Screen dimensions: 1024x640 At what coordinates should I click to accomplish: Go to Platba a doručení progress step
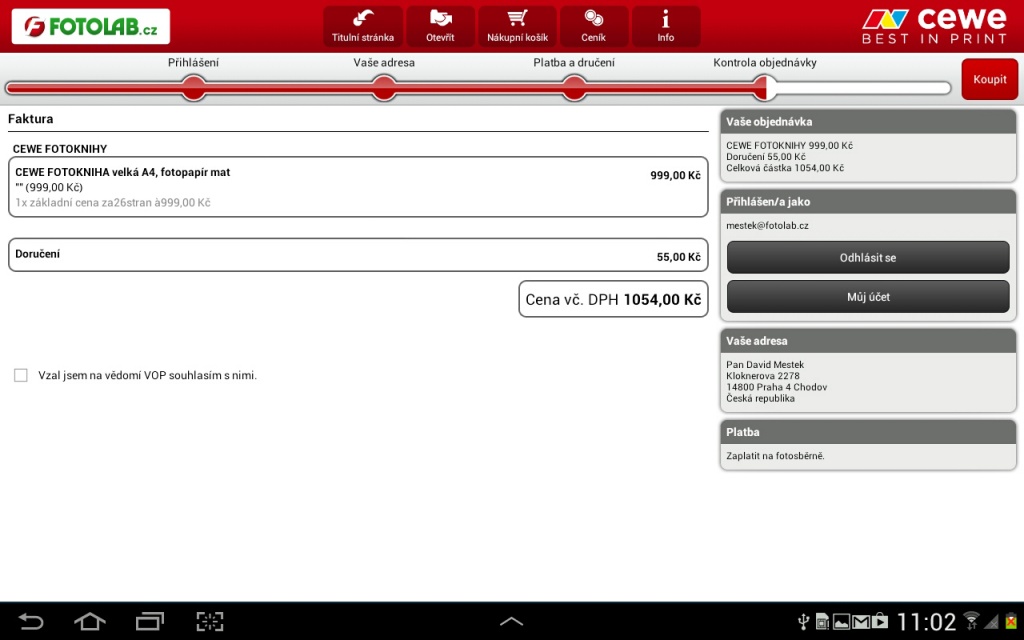[x=574, y=88]
